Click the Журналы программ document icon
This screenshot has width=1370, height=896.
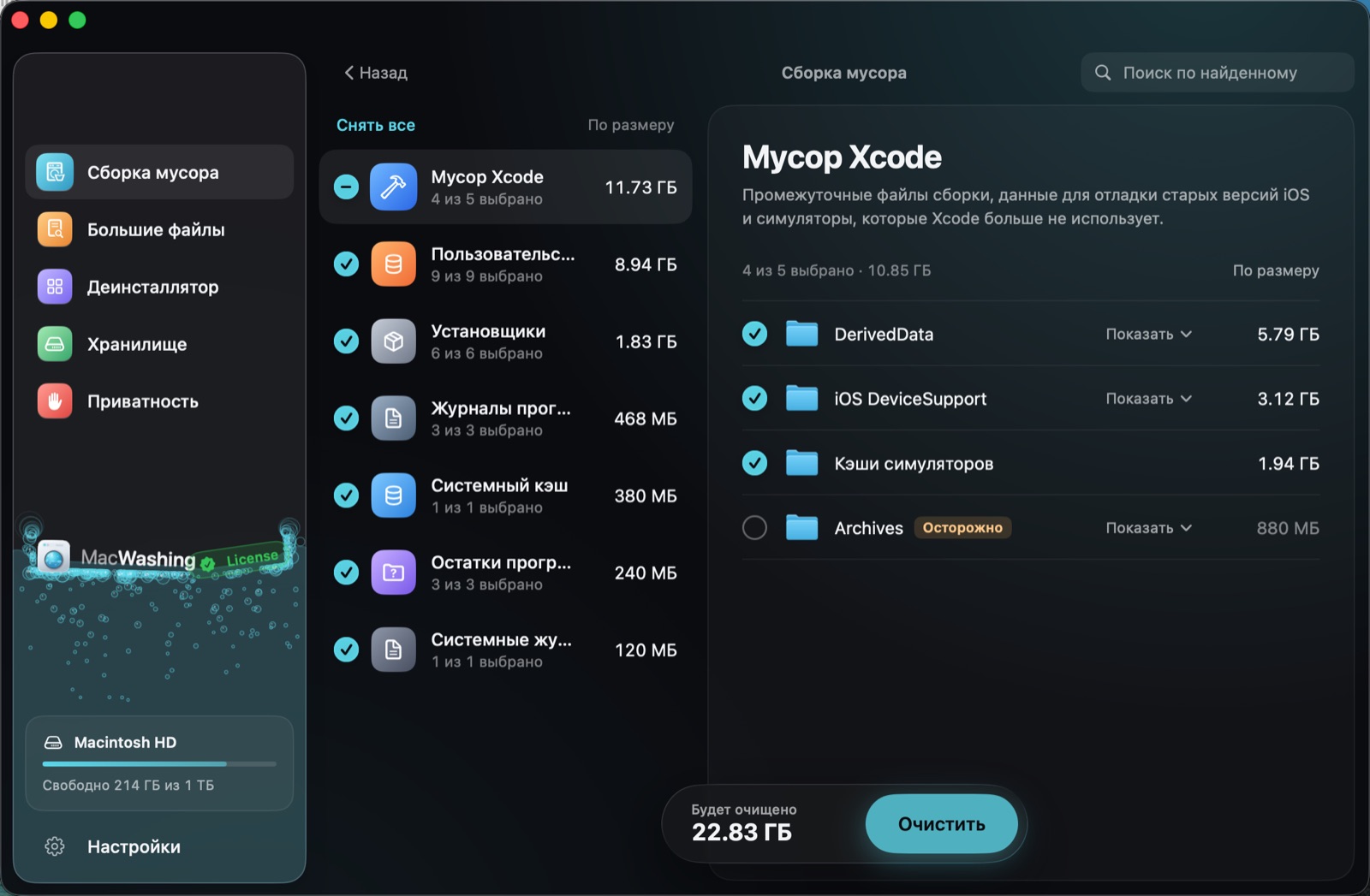pos(393,418)
